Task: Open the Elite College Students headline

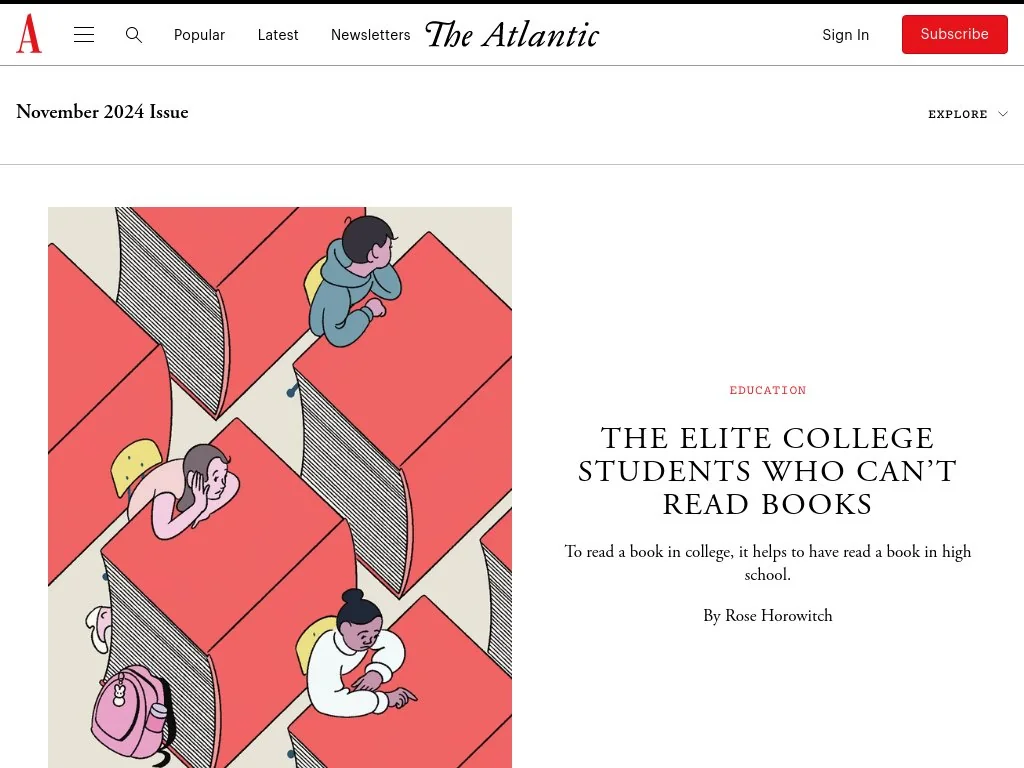Action: coord(768,471)
